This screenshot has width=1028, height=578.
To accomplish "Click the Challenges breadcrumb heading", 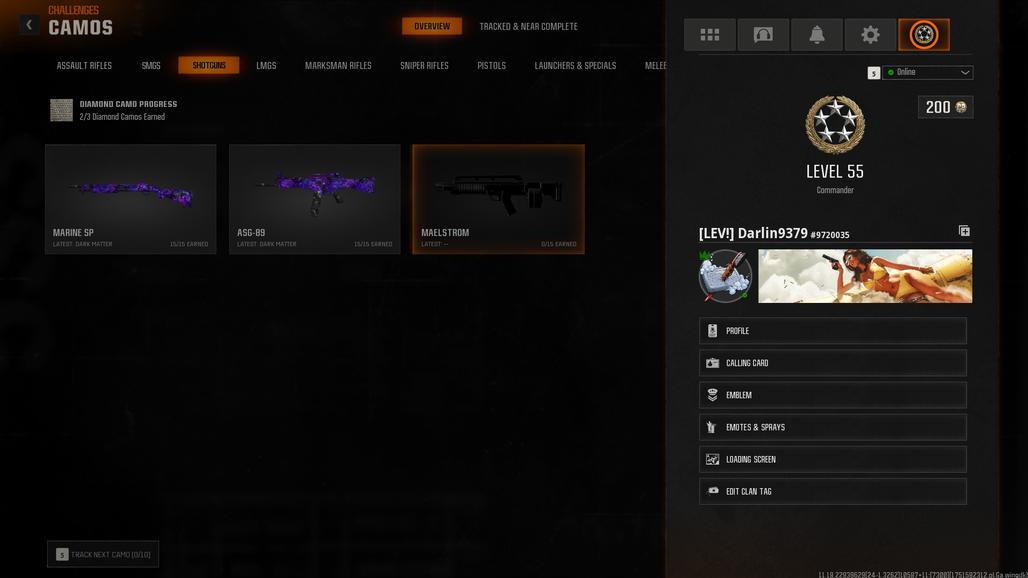I will [73, 10].
